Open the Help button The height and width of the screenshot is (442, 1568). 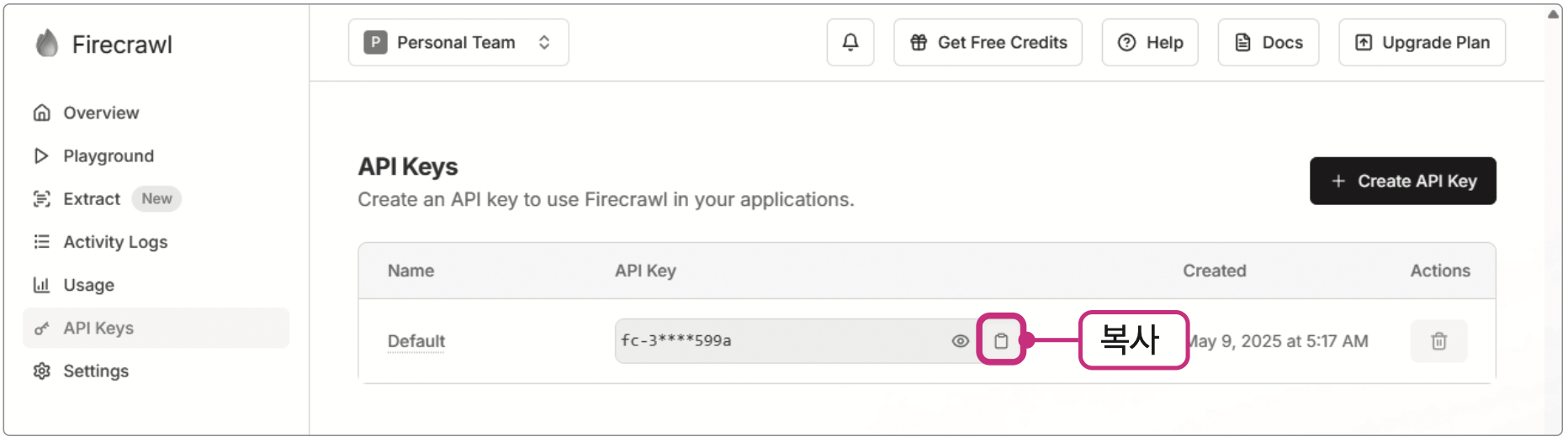pos(1150,42)
